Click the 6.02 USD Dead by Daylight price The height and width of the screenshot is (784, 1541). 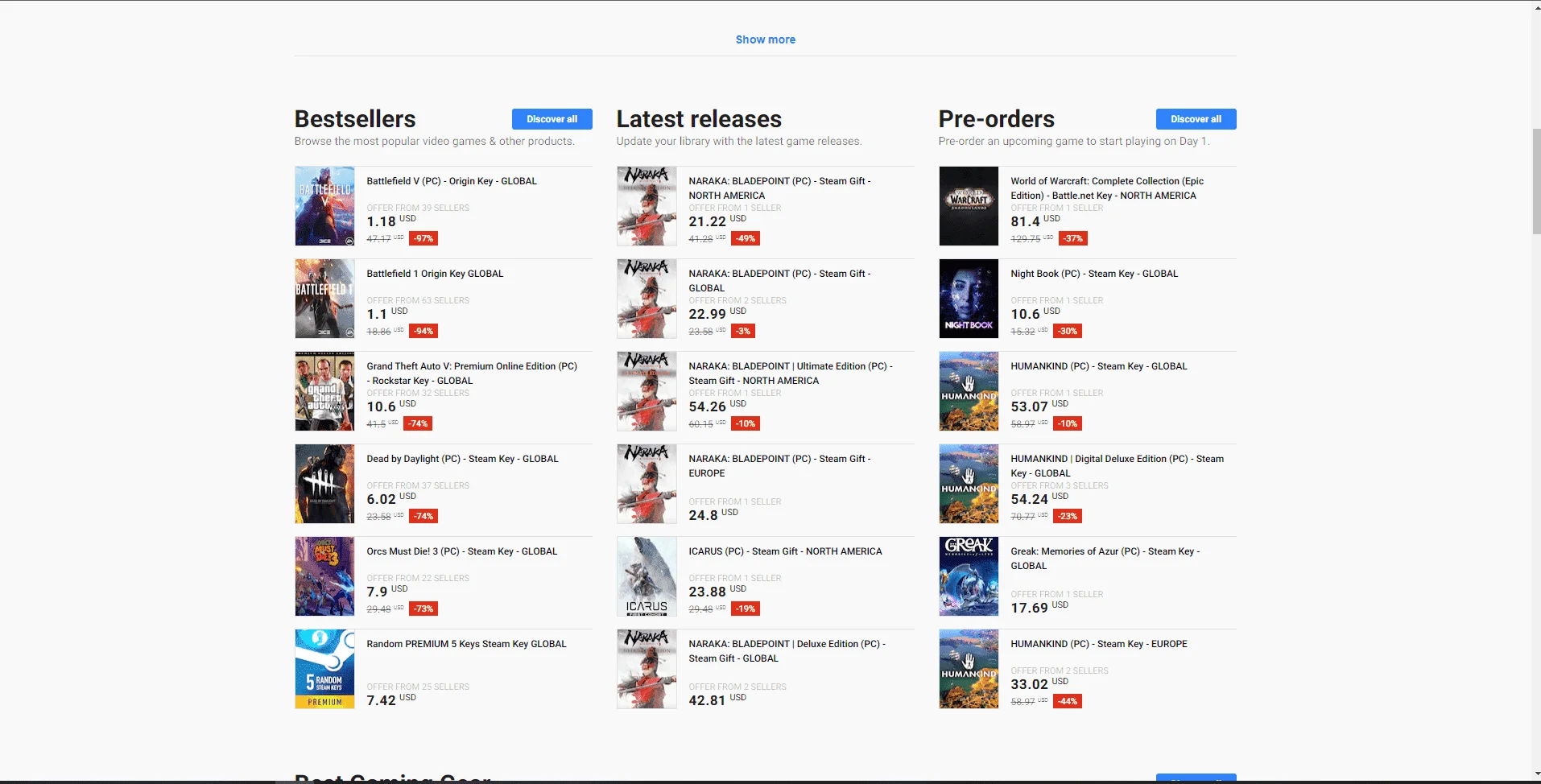(391, 498)
